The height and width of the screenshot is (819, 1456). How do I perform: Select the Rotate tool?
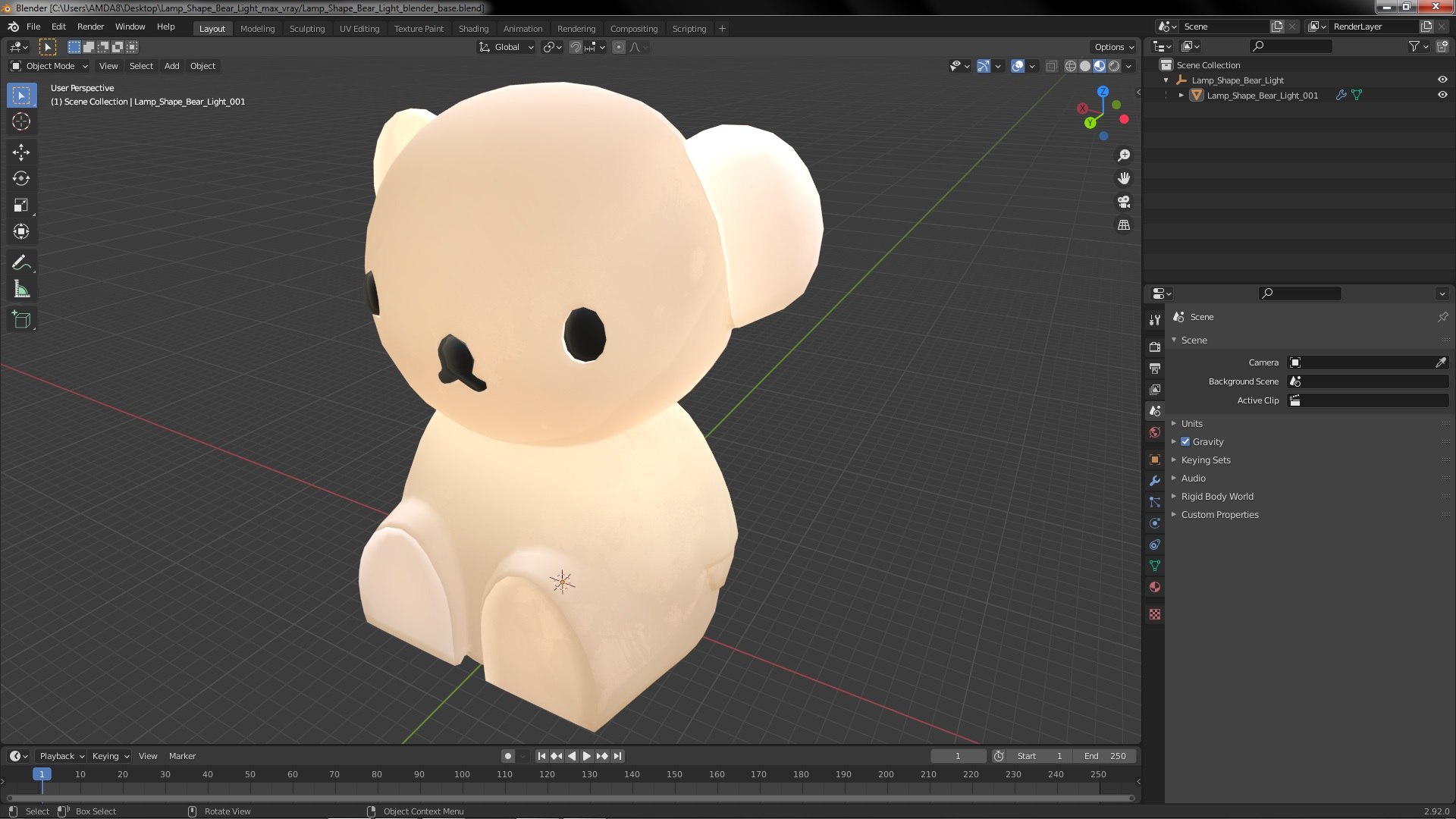tap(21, 179)
